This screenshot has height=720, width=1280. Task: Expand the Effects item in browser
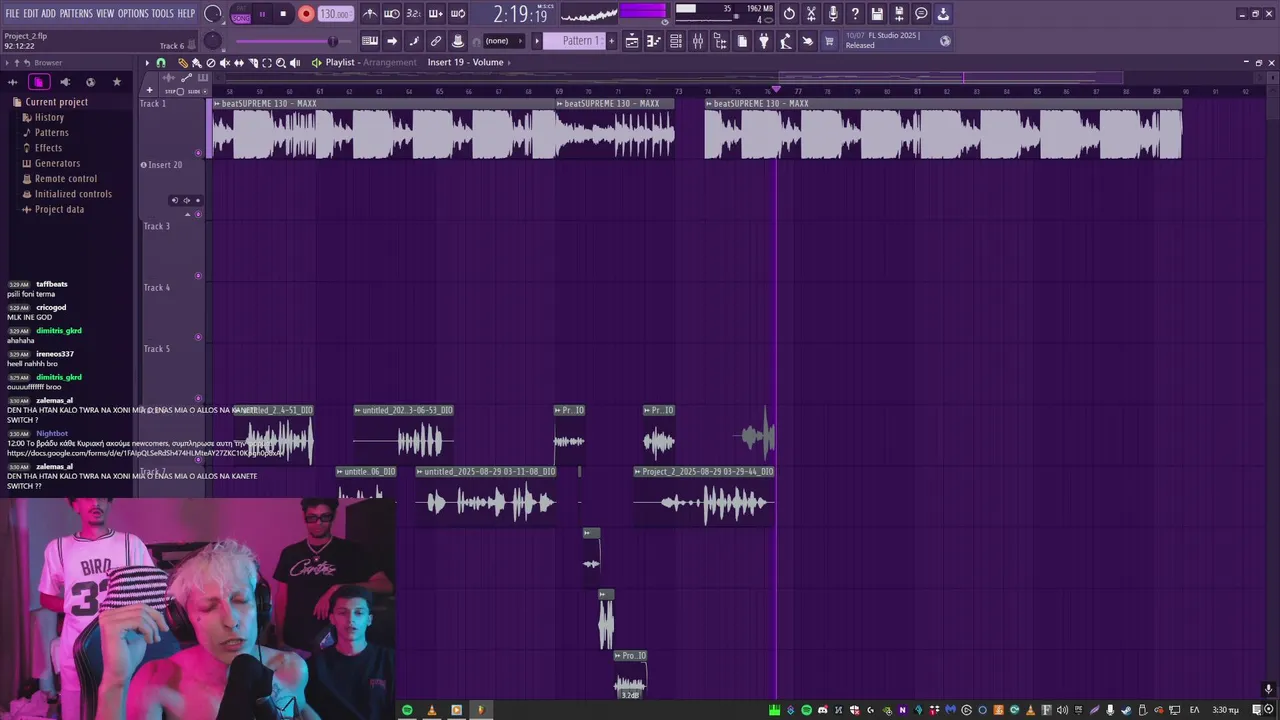[42, 148]
